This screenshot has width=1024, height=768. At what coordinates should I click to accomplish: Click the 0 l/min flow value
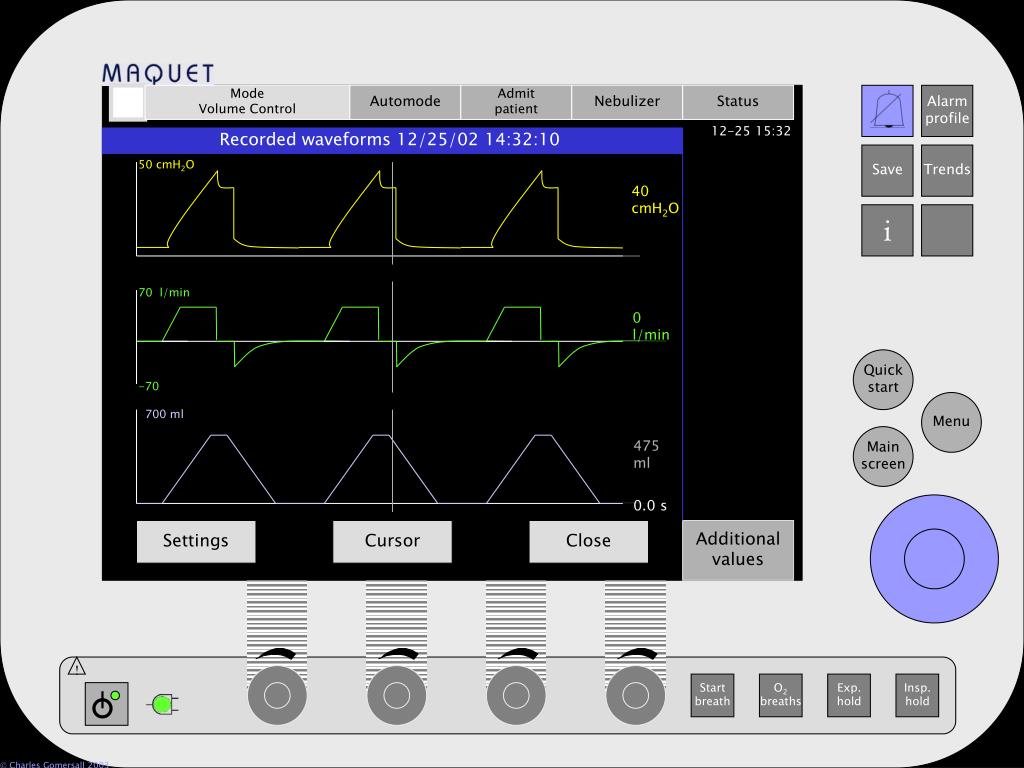pos(650,327)
